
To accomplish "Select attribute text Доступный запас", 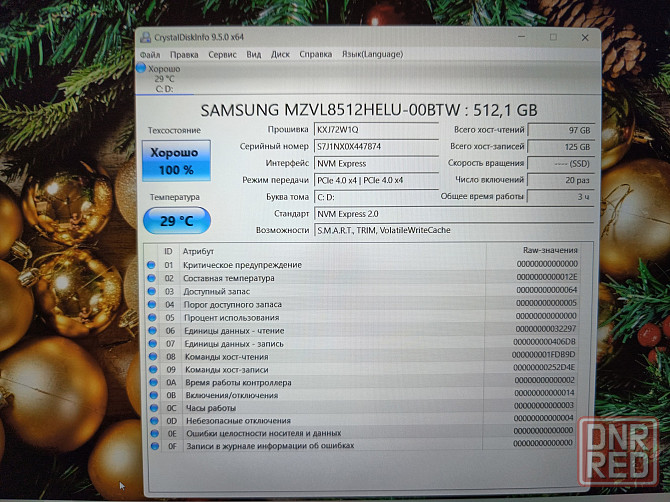I will [x=217, y=291].
